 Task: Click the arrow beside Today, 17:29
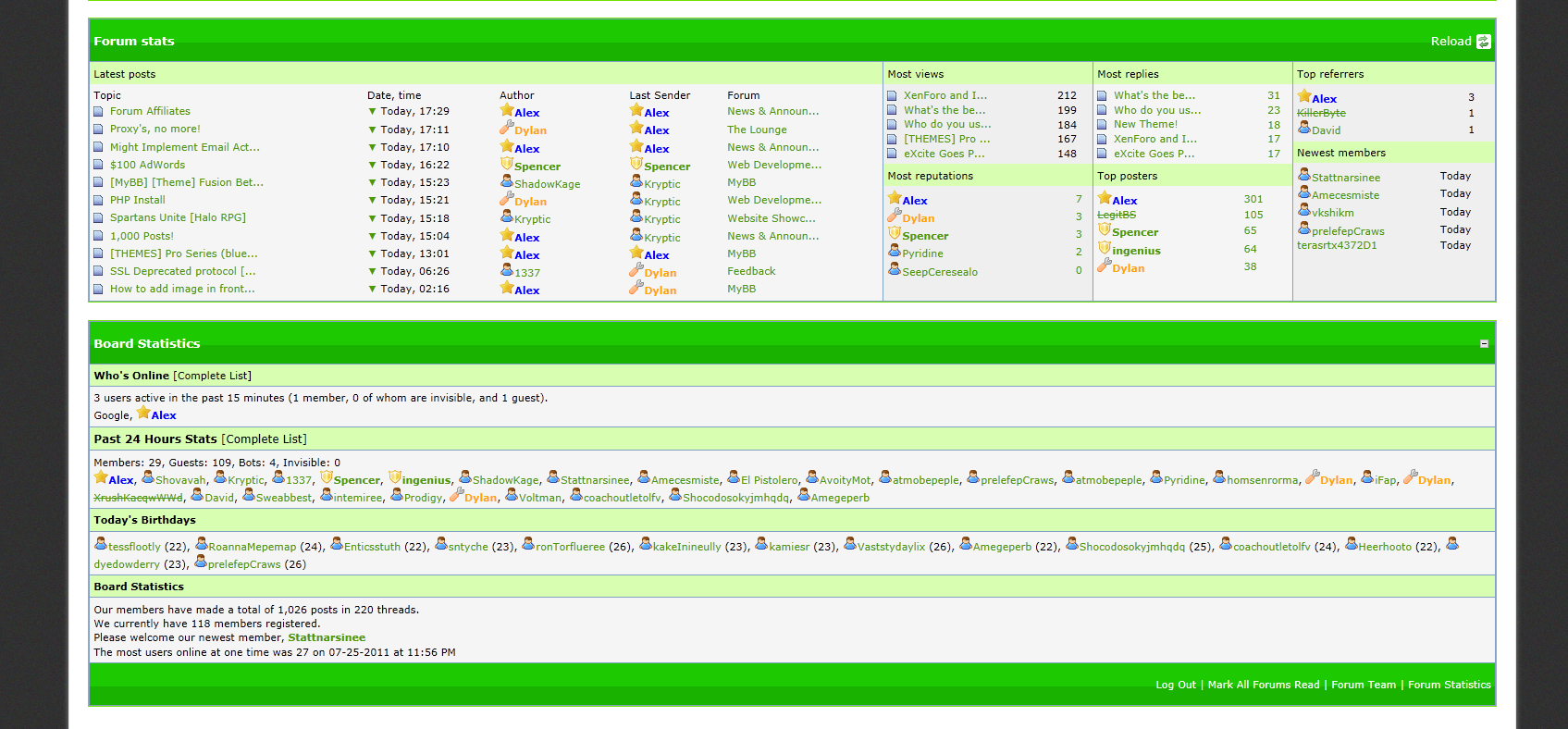(x=373, y=112)
